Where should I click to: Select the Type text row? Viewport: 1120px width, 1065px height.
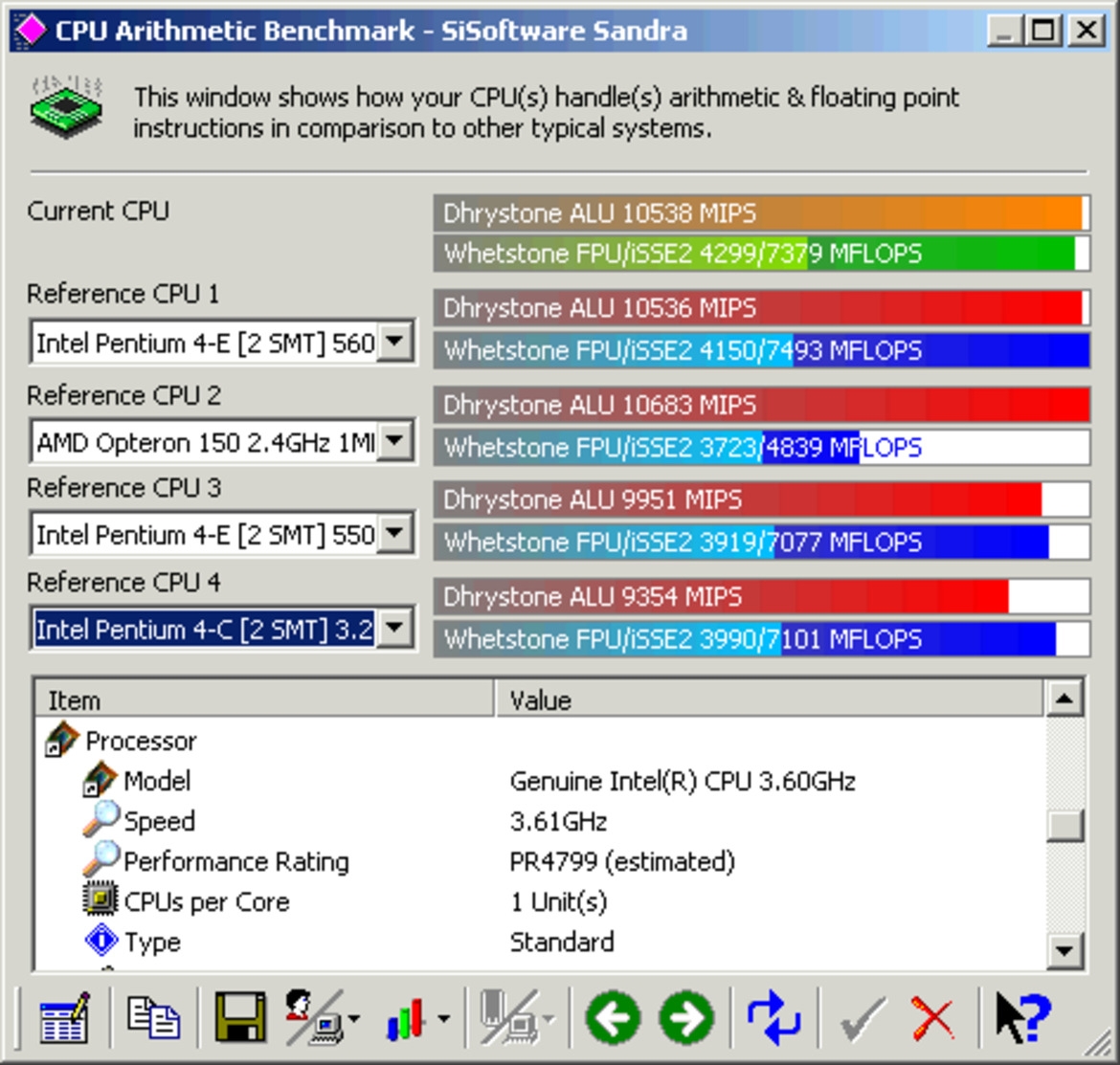pyautogui.click(x=152, y=943)
